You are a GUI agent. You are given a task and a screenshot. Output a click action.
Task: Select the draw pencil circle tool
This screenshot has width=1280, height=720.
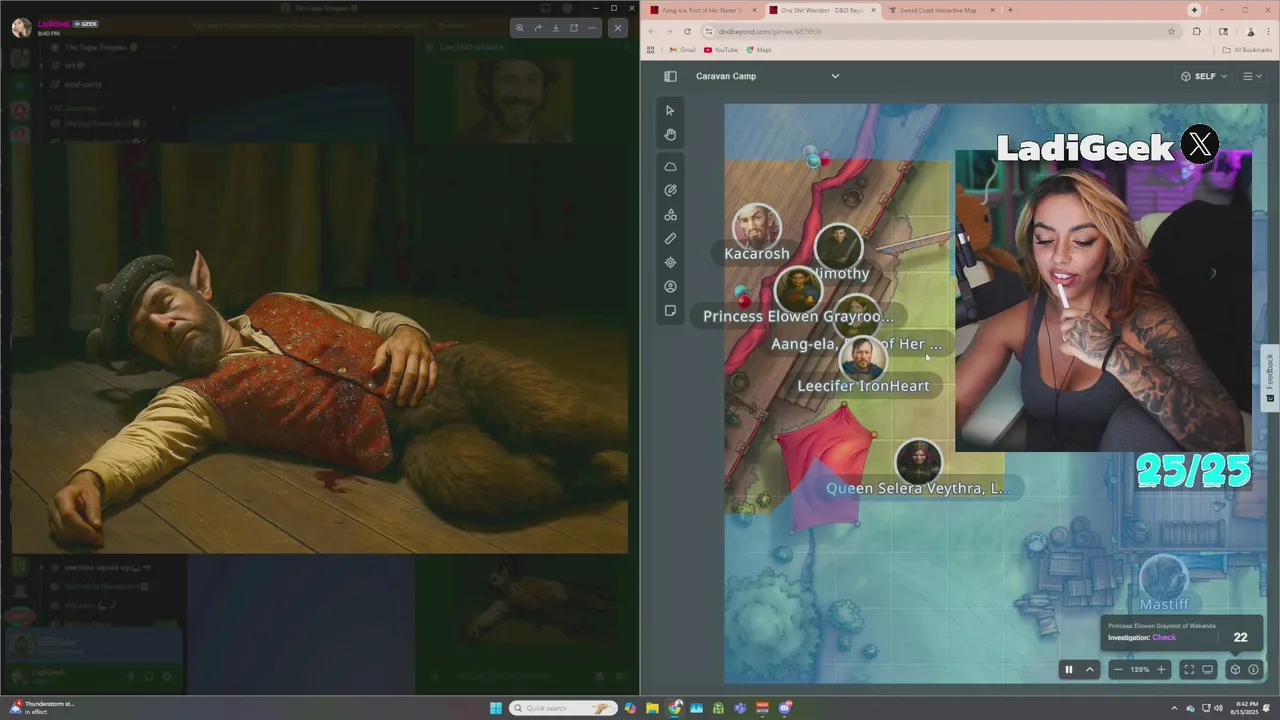click(670, 190)
